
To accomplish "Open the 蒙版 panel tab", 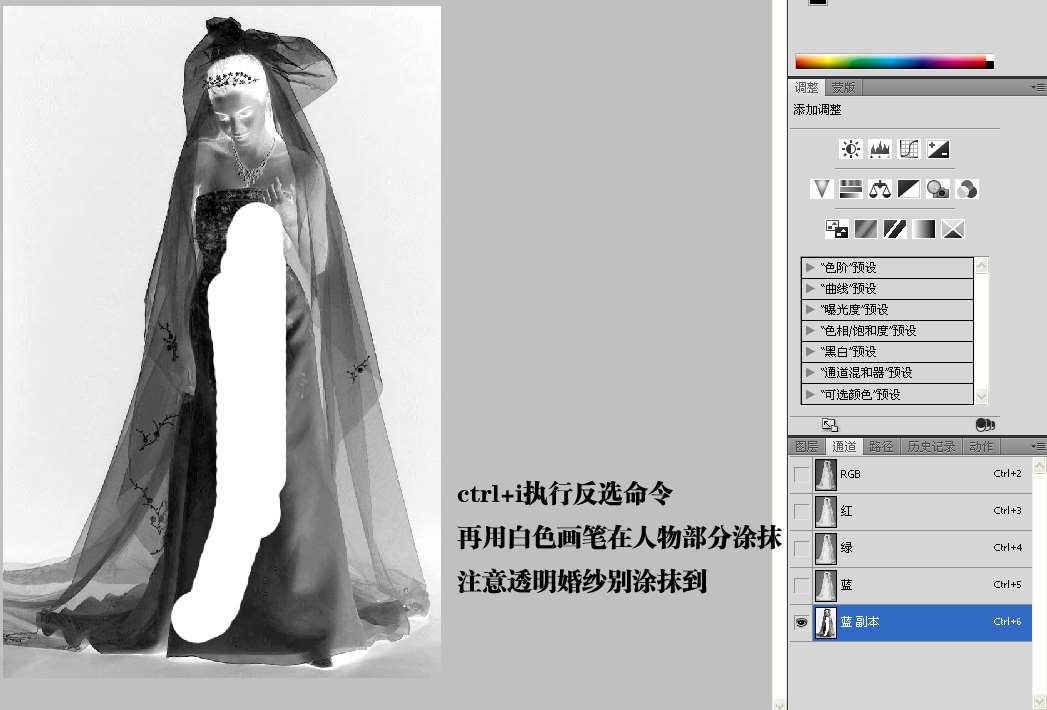I will 843,88.
